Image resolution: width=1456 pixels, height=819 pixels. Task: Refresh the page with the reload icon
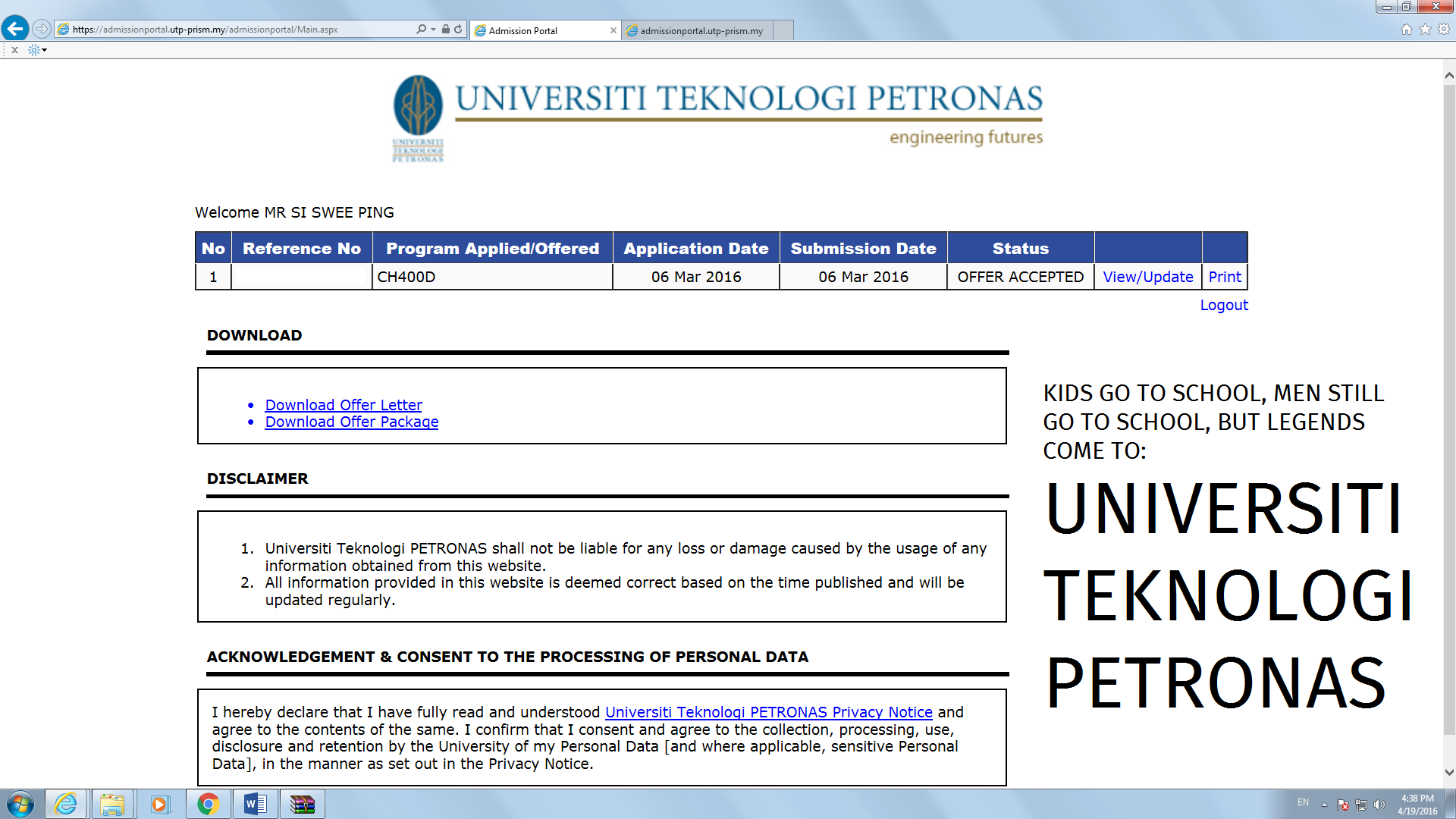click(458, 29)
